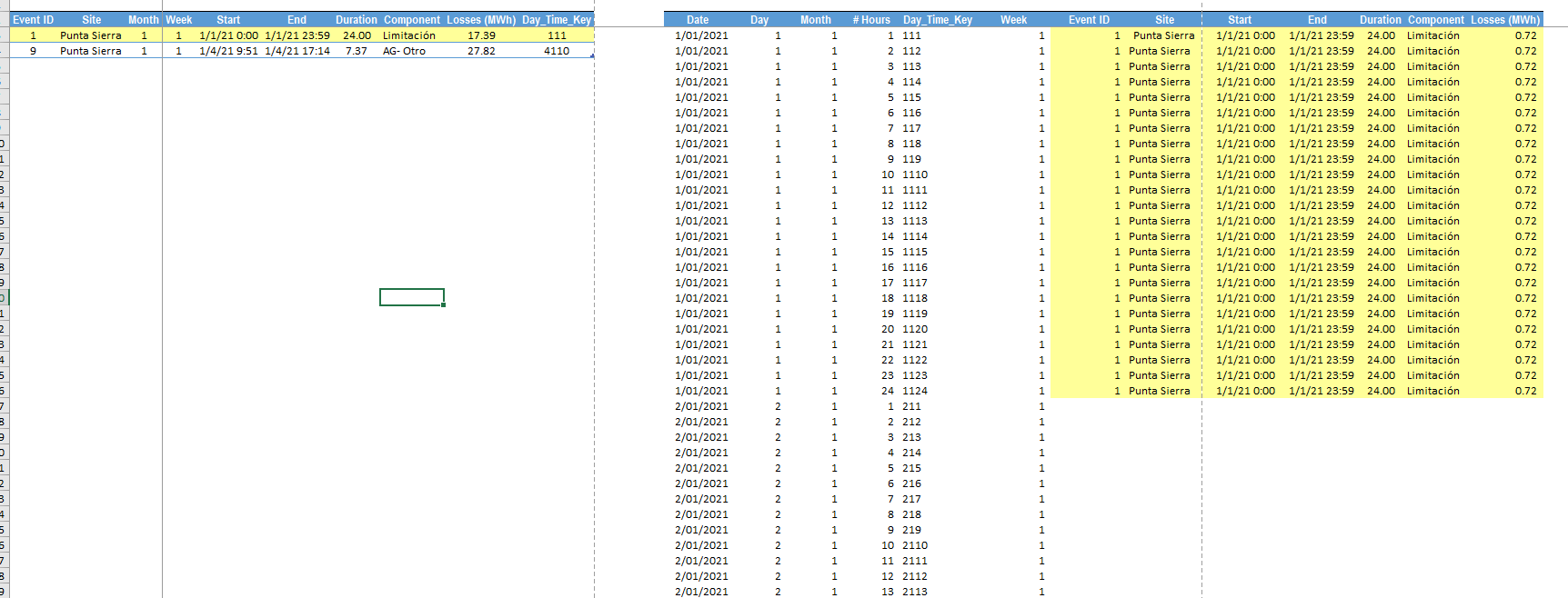This screenshot has height=598, width=1568.
Task: Select Day_Time_Key cell 113
Action: (x=911, y=66)
